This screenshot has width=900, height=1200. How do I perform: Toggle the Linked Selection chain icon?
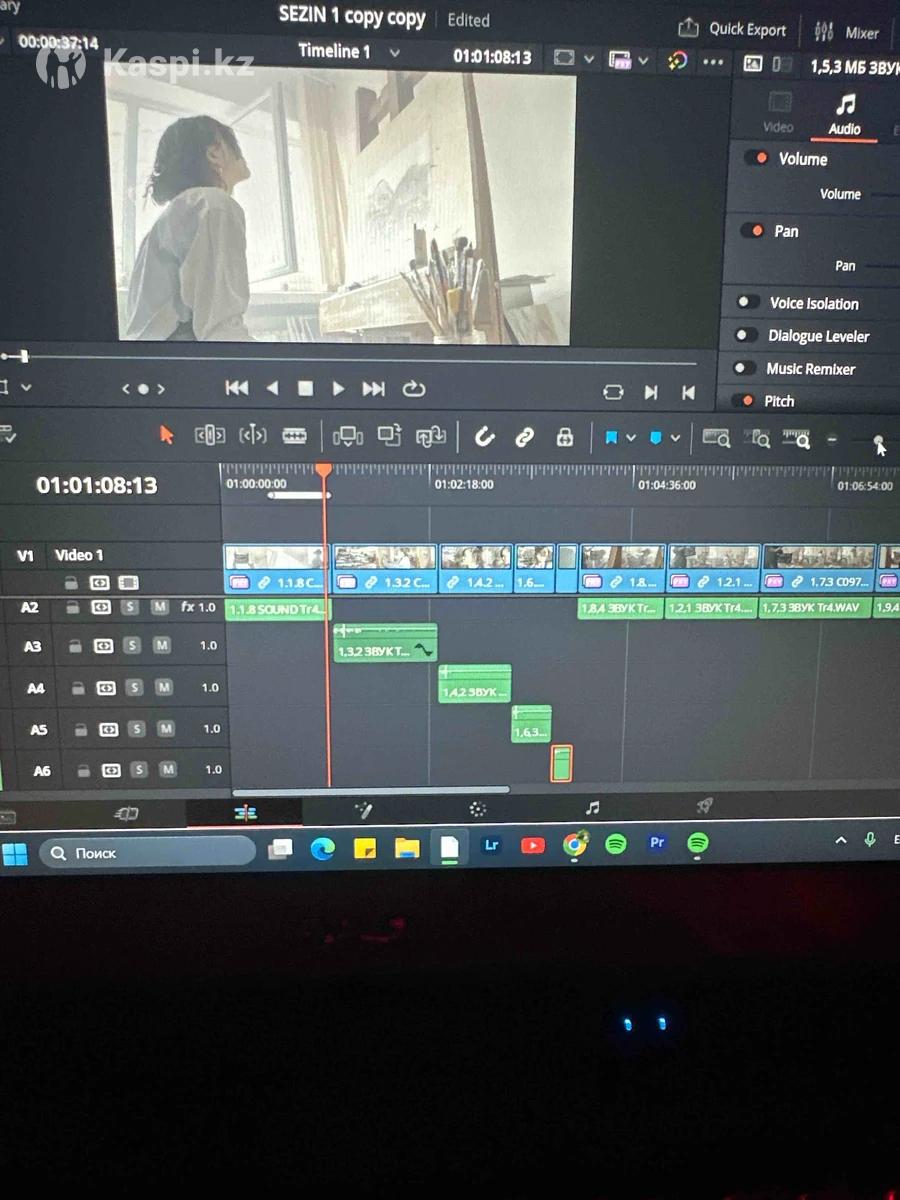click(524, 437)
